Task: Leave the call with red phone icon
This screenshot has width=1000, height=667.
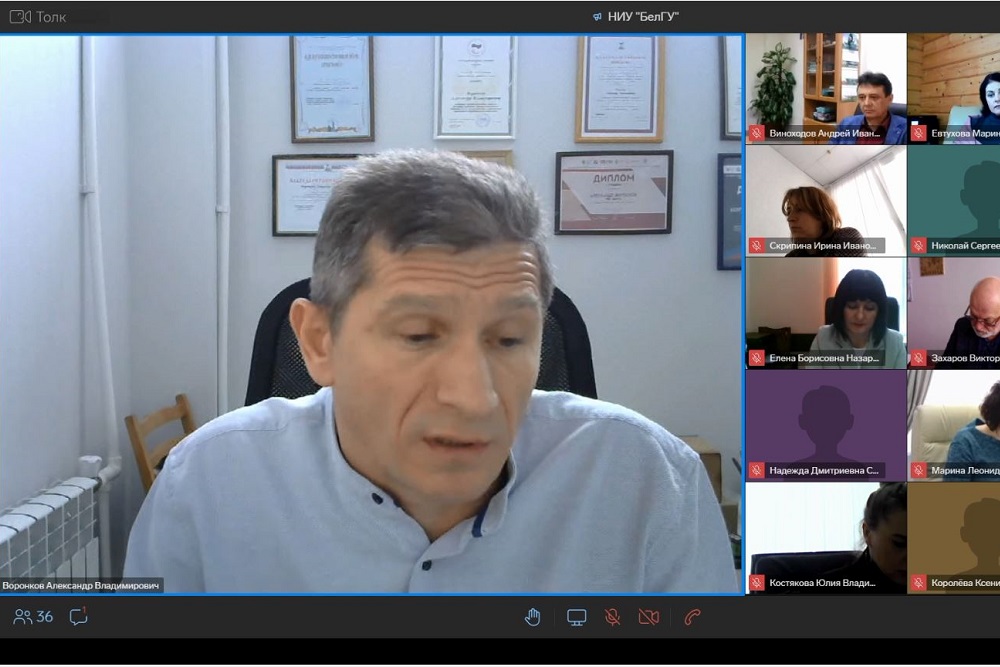Action: click(693, 617)
